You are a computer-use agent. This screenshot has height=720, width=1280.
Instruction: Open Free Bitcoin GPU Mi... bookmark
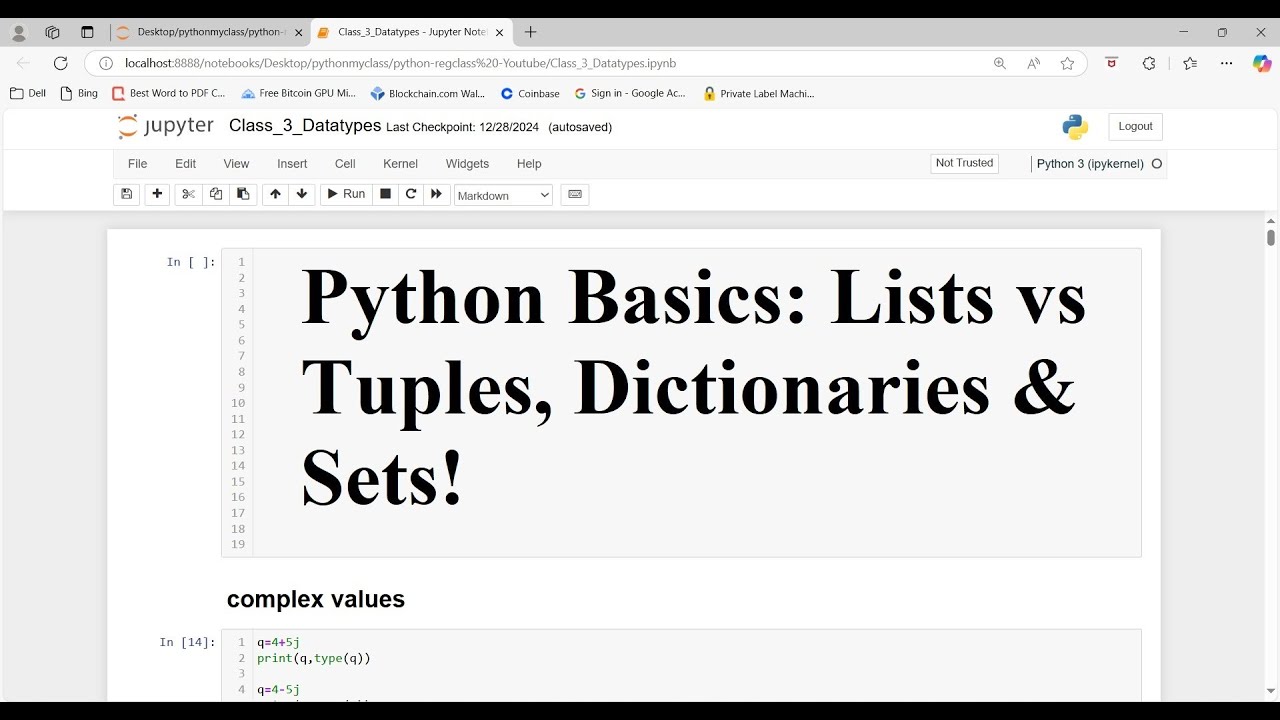(298, 93)
